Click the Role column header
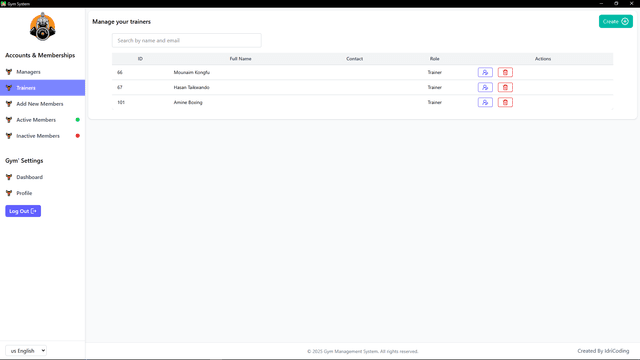 [434, 59]
